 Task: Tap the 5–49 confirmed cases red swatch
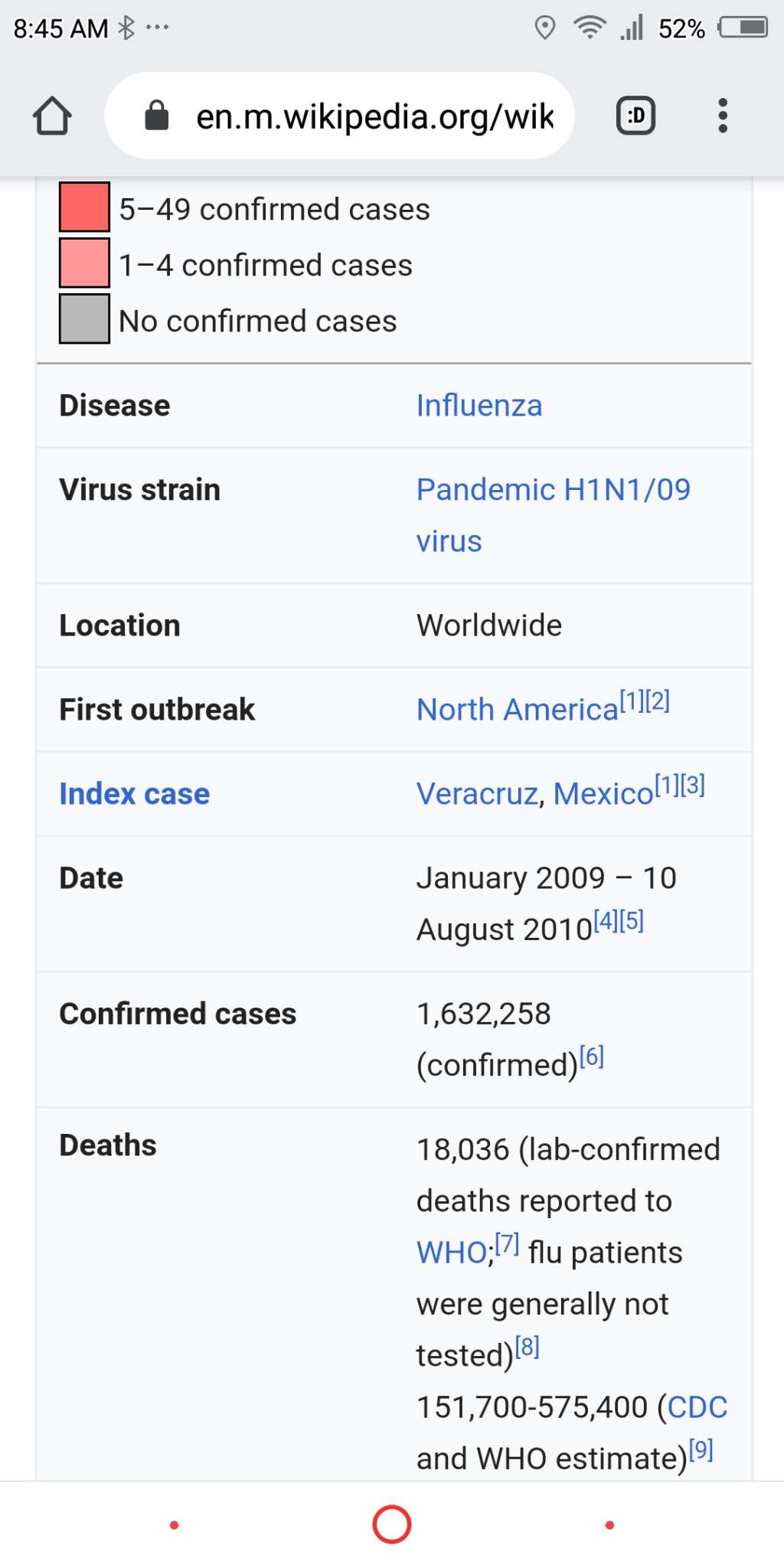(84, 207)
